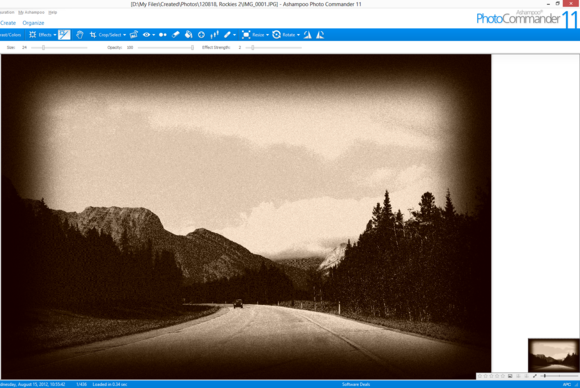Select the eraser tool in toolbar
This screenshot has height=388, width=580.
click(x=176, y=35)
